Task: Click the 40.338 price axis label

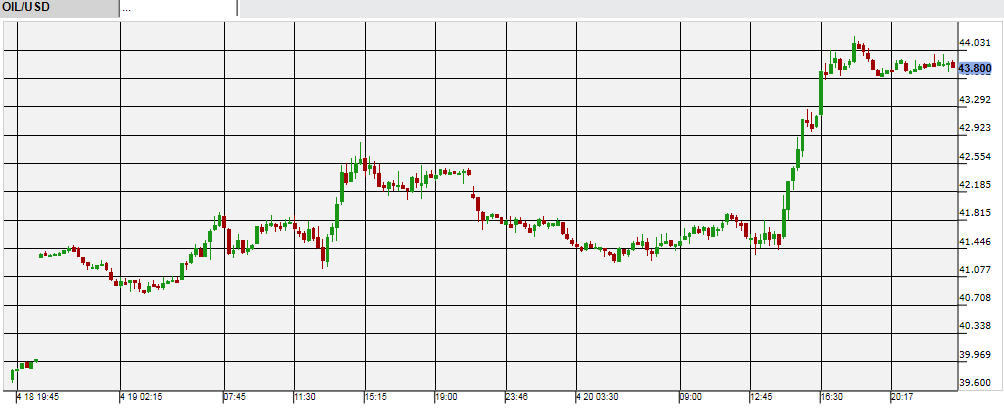Action: (x=975, y=326)
